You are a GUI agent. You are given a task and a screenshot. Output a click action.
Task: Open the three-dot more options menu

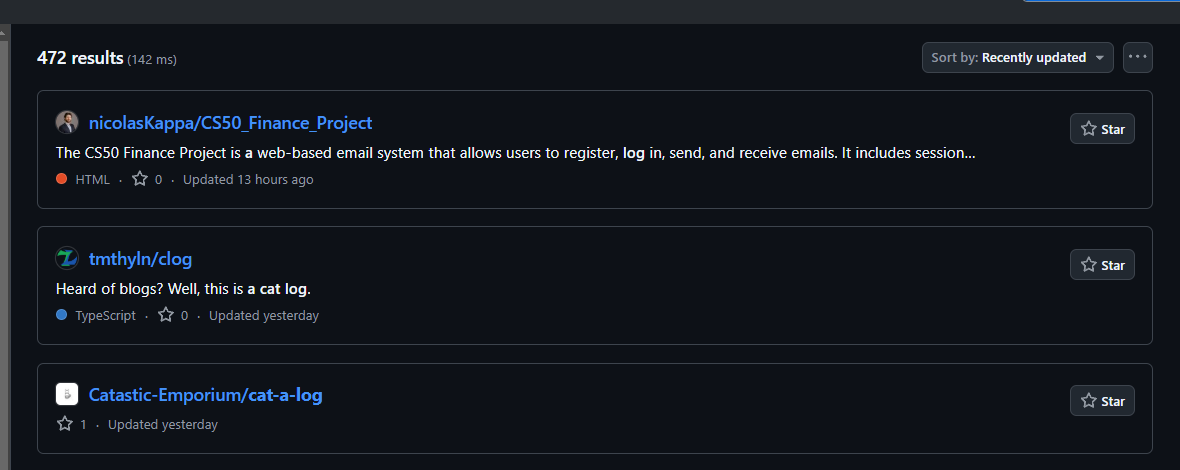[x=1137, y=57]
